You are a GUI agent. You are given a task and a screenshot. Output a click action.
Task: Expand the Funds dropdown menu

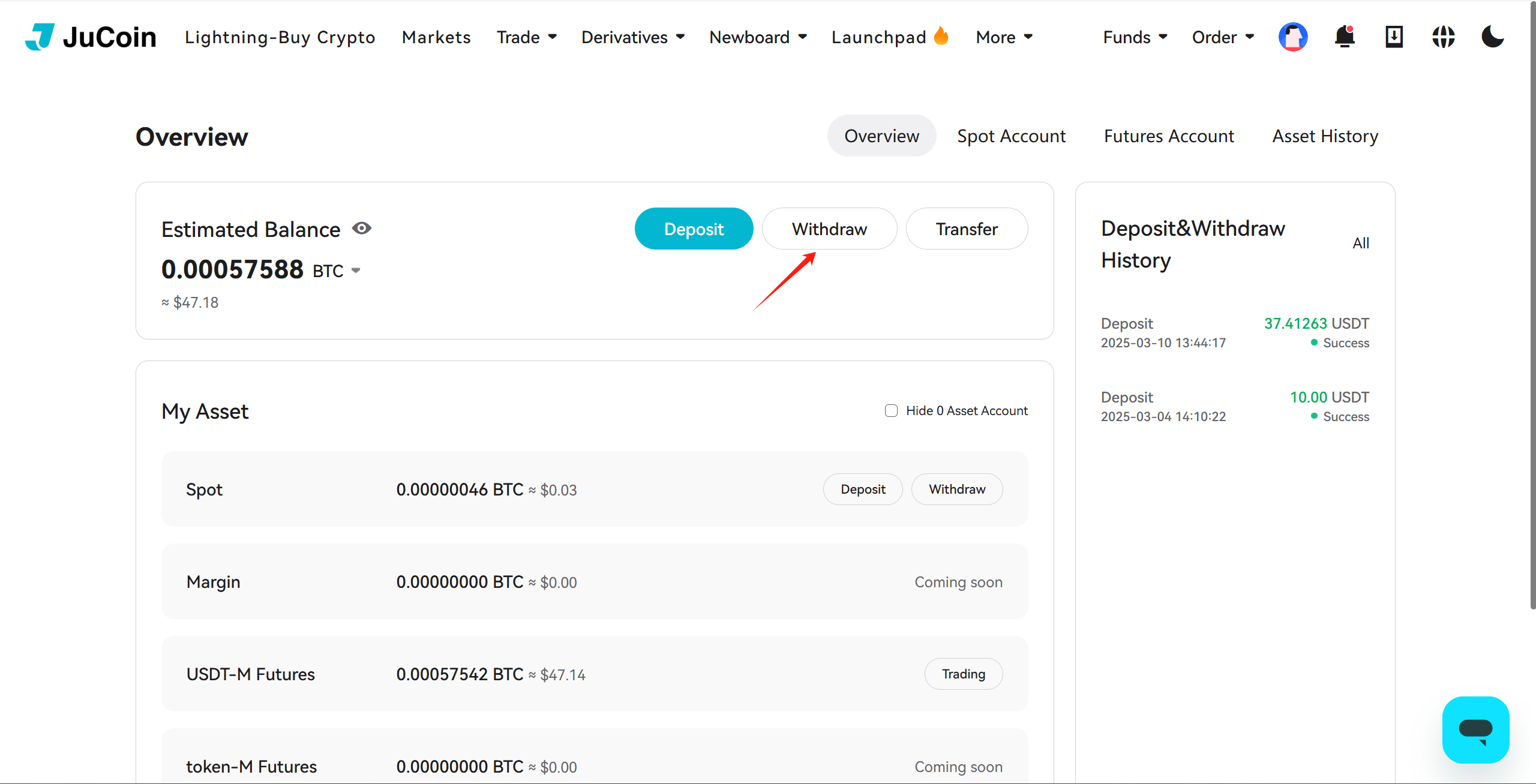1135,37
